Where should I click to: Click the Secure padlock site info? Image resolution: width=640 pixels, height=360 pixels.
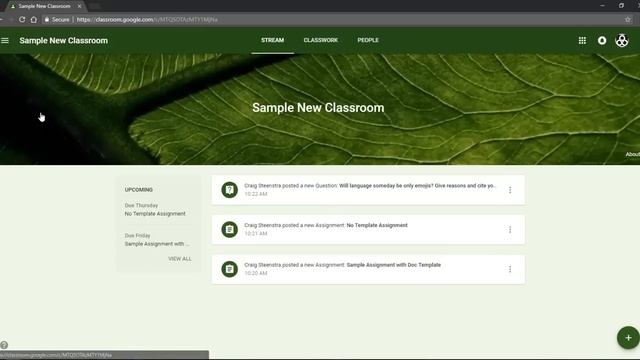click(x=57, y=19)
